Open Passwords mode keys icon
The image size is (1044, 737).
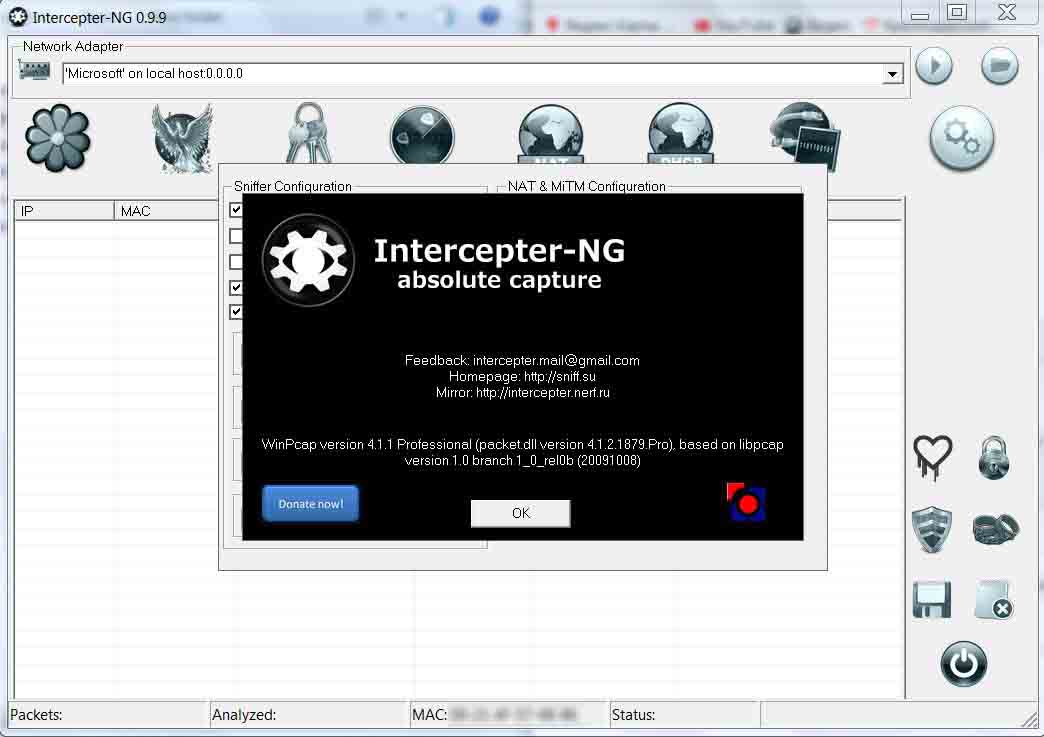309,132
